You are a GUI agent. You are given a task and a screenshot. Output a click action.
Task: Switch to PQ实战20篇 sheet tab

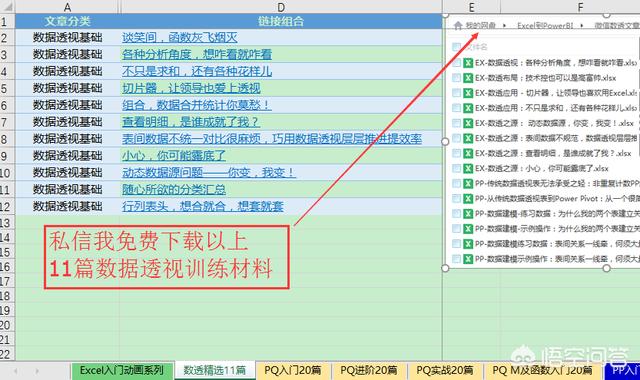(445, 371)
